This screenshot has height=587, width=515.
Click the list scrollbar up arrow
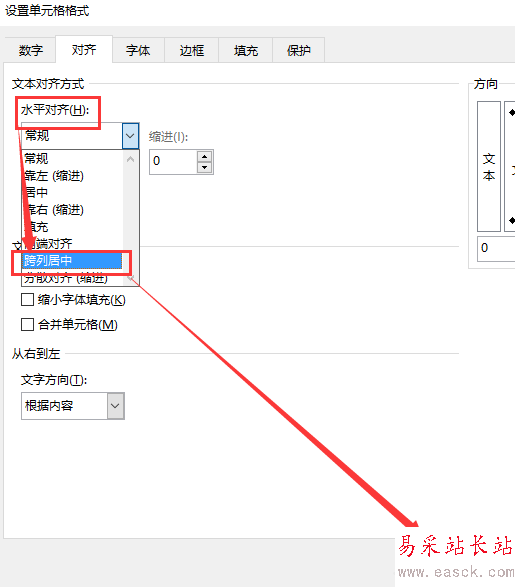tap(131, 159)
